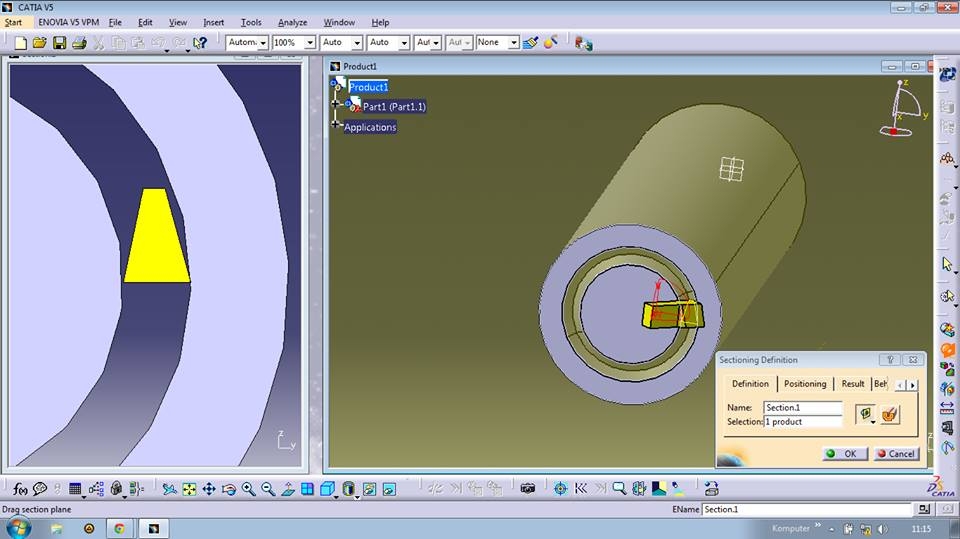Click the CATIA taskbar button
The height and width of the screenshot is (539, 960).
(154, 529)
